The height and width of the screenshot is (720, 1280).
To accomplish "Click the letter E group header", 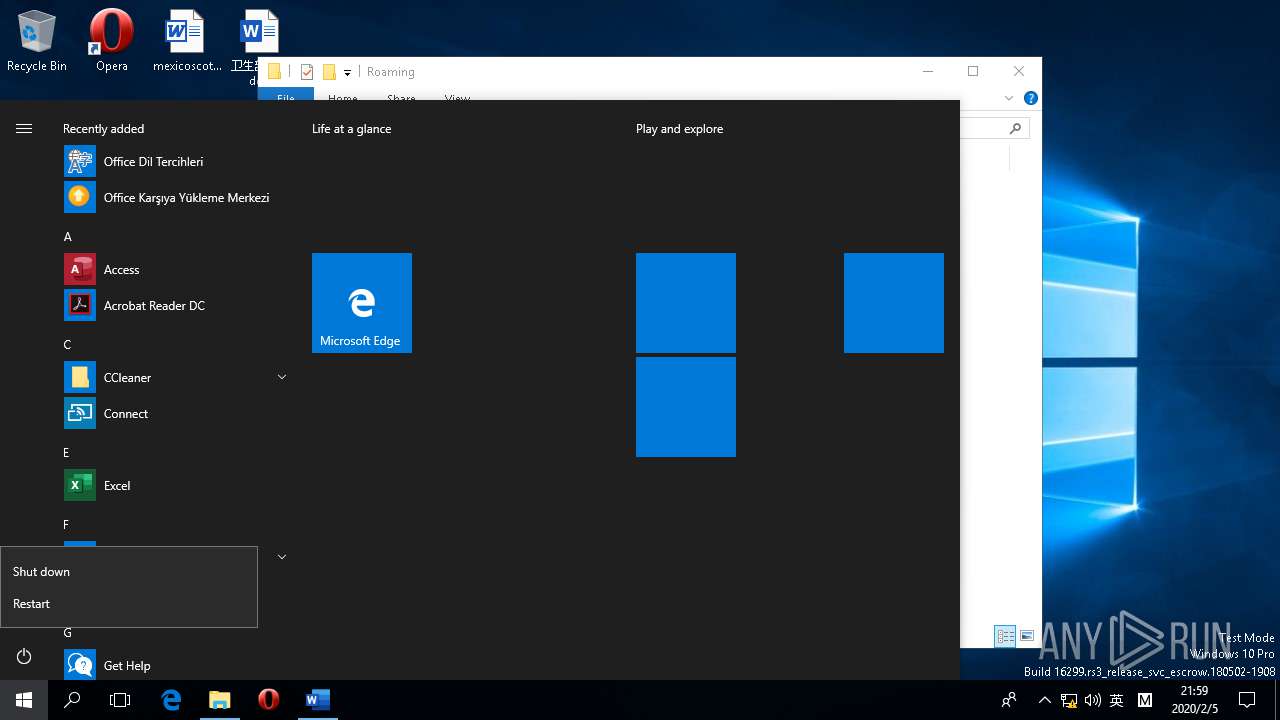I will [67, 453].
